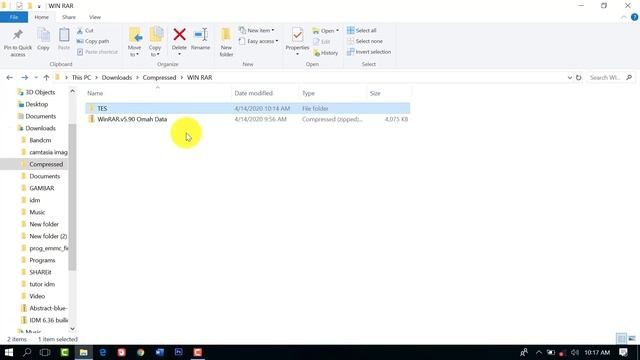Switch to the Details view layout button
640x360 pixels.
(x=621, y=339)
